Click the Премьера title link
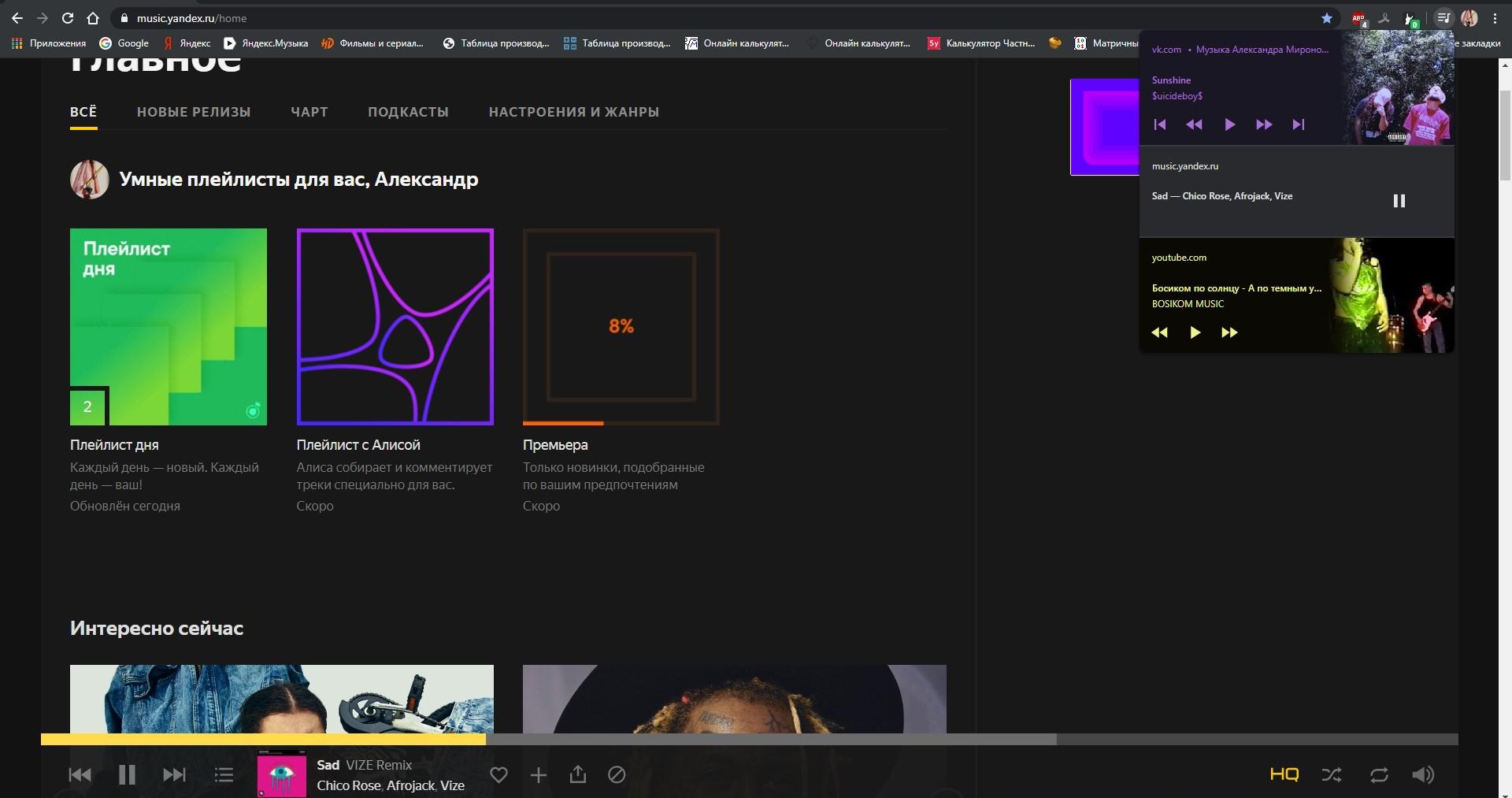Image resolution: width=1512 pixels, height=798 pixels. 555,445
